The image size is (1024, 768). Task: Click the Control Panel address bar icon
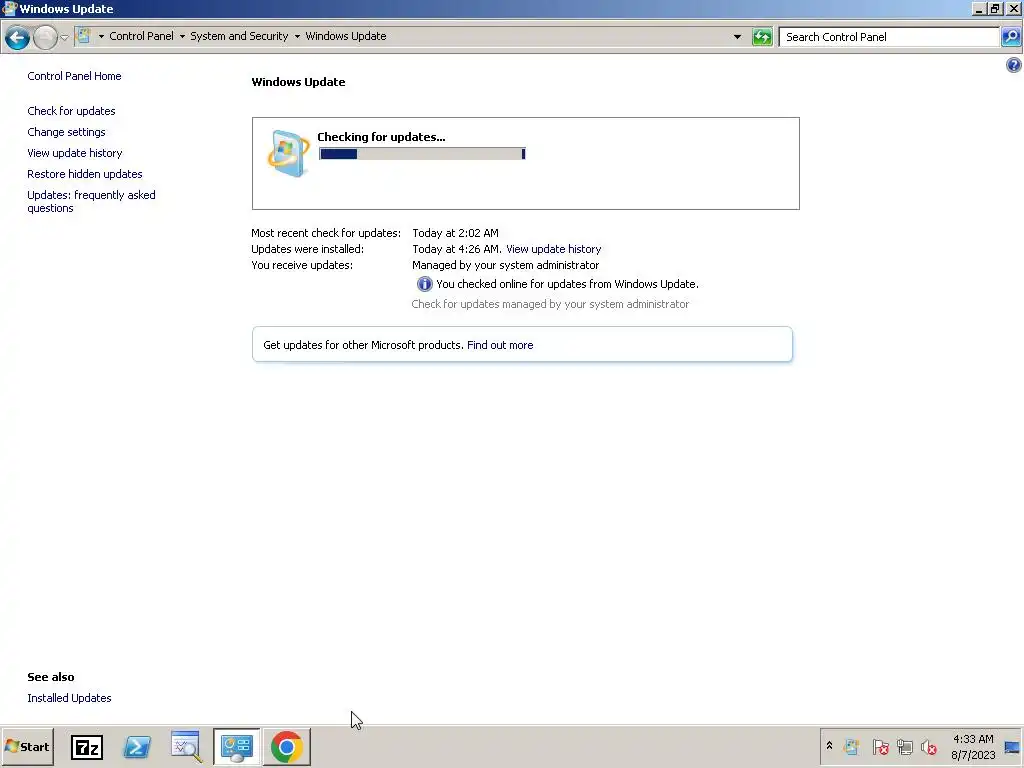click(83, 35)
